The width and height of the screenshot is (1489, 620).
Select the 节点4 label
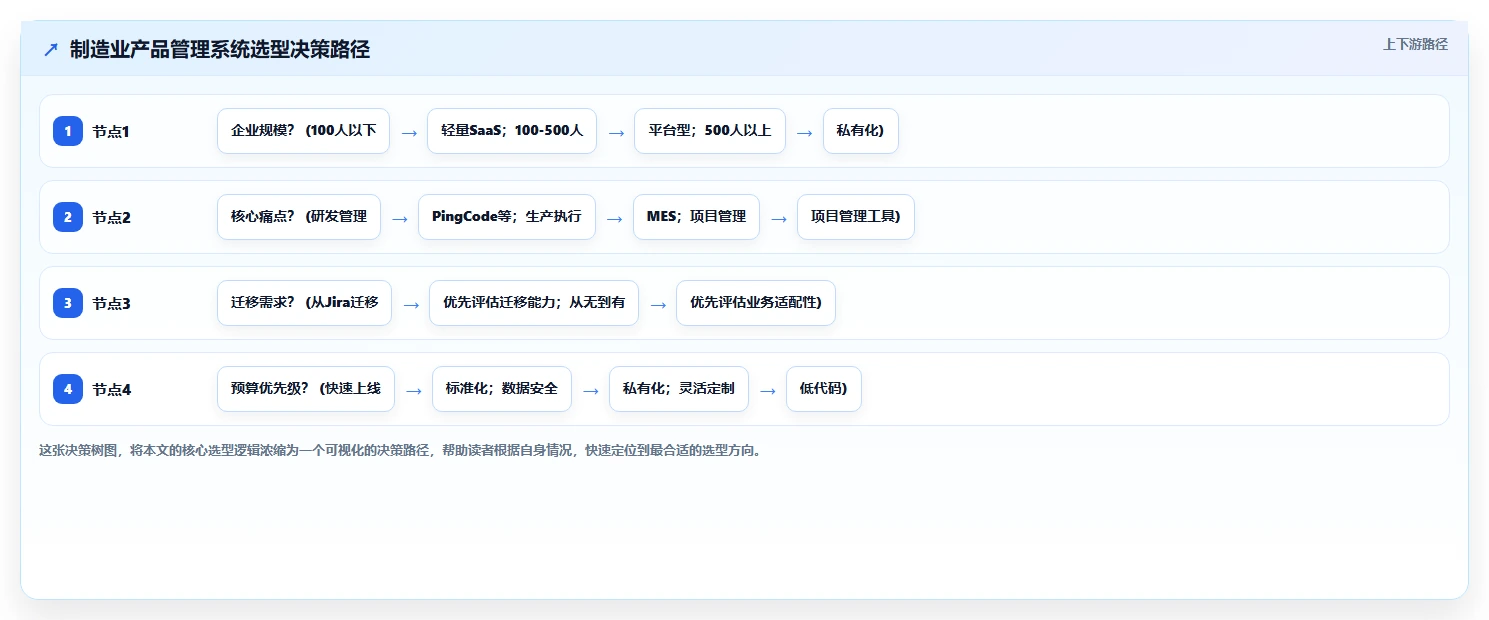coord(112,389)
